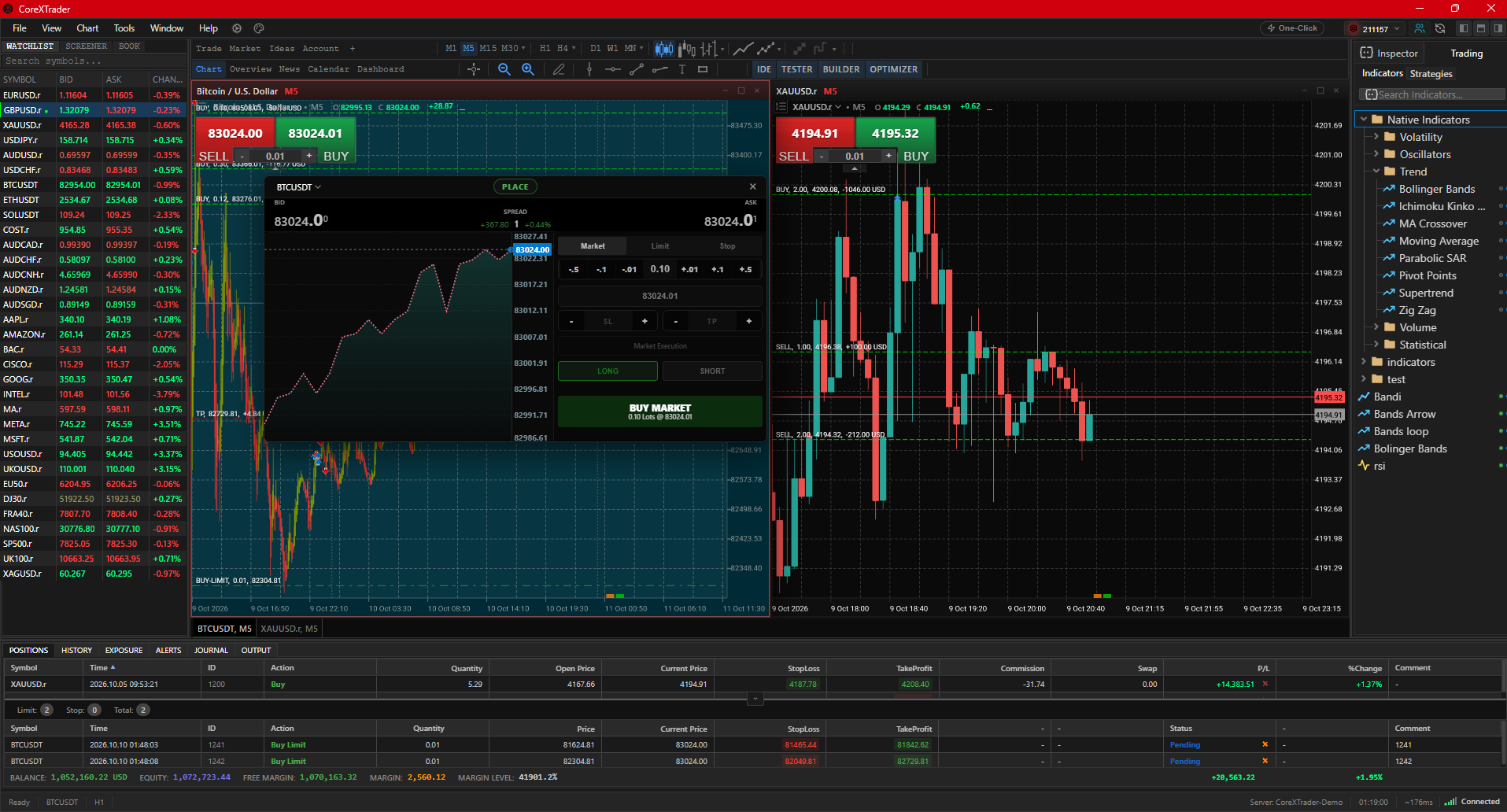Open the account 211157 dropdown
This screenshot has height=812, width=1507.
click(x=1375, y=28)
